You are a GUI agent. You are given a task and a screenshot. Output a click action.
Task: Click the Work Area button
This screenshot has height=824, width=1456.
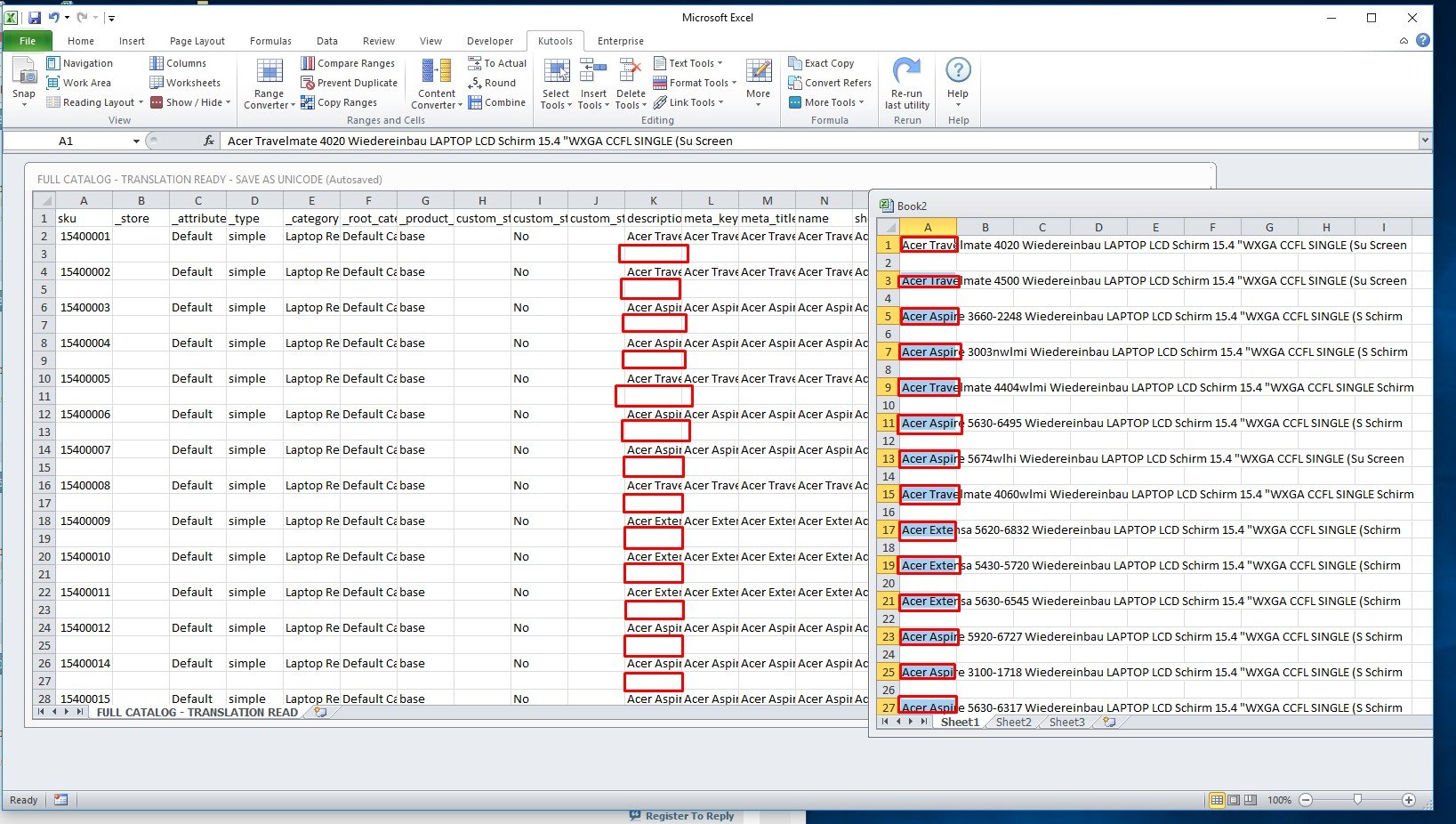pos(78,83)
